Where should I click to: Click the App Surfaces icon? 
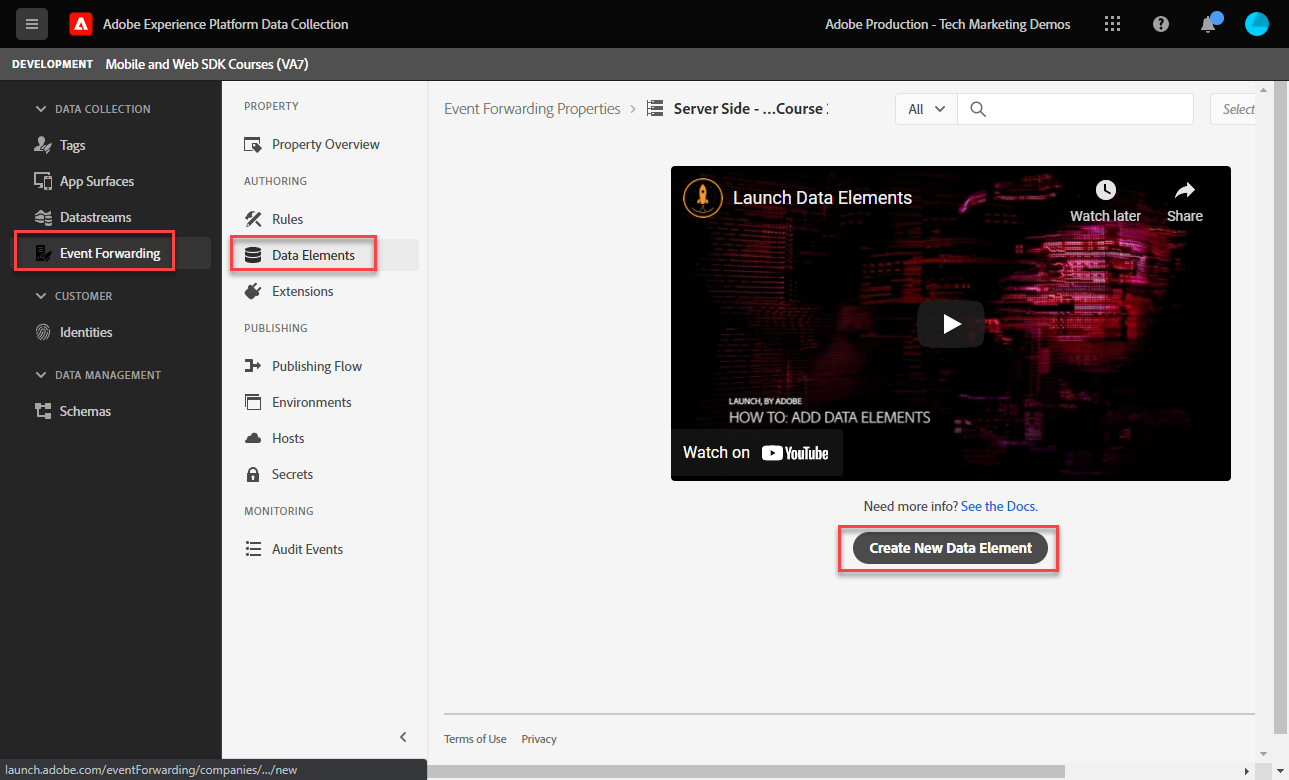tap(43, 181)
